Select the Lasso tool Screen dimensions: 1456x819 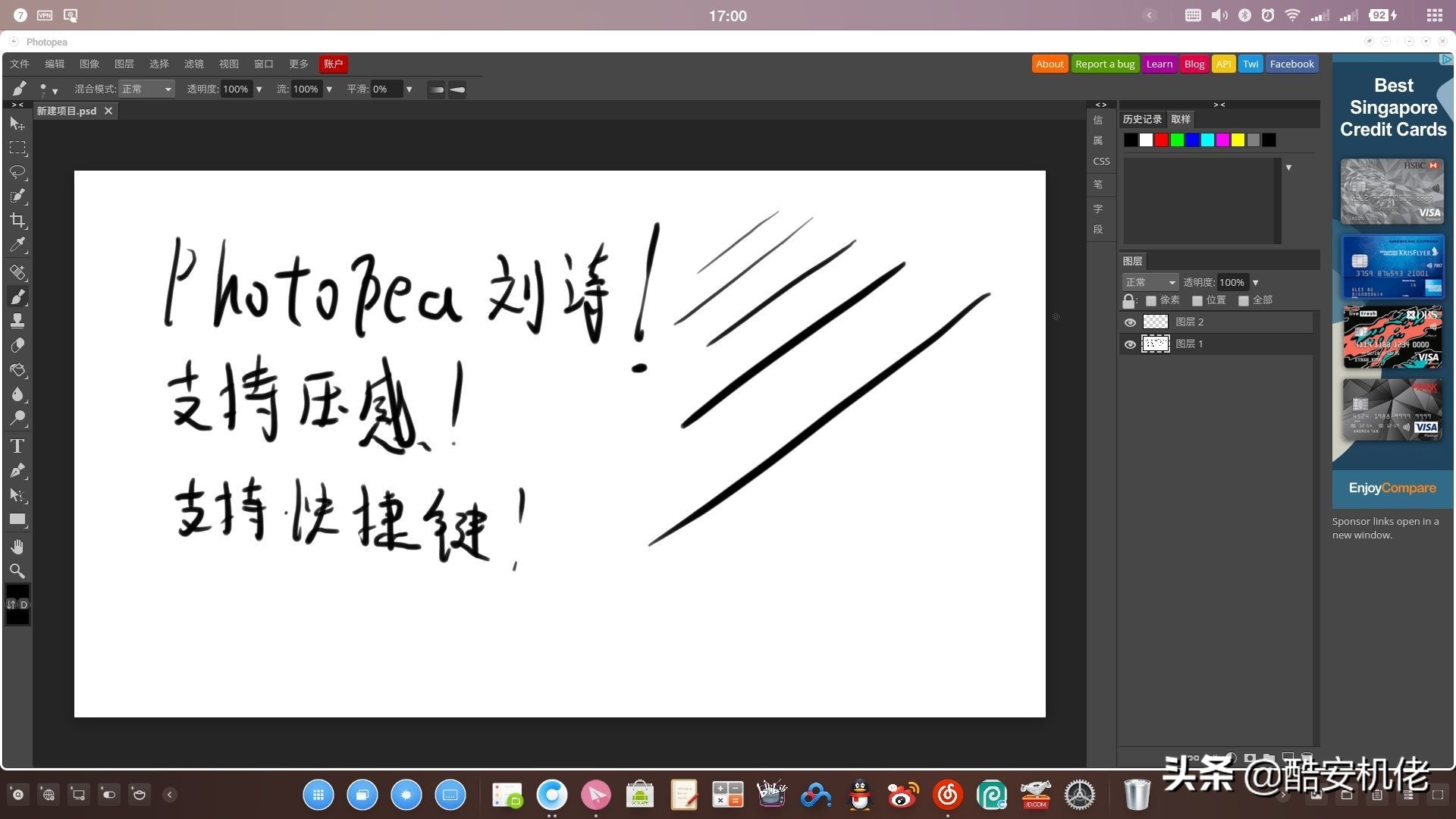click(x=17, y=172)
